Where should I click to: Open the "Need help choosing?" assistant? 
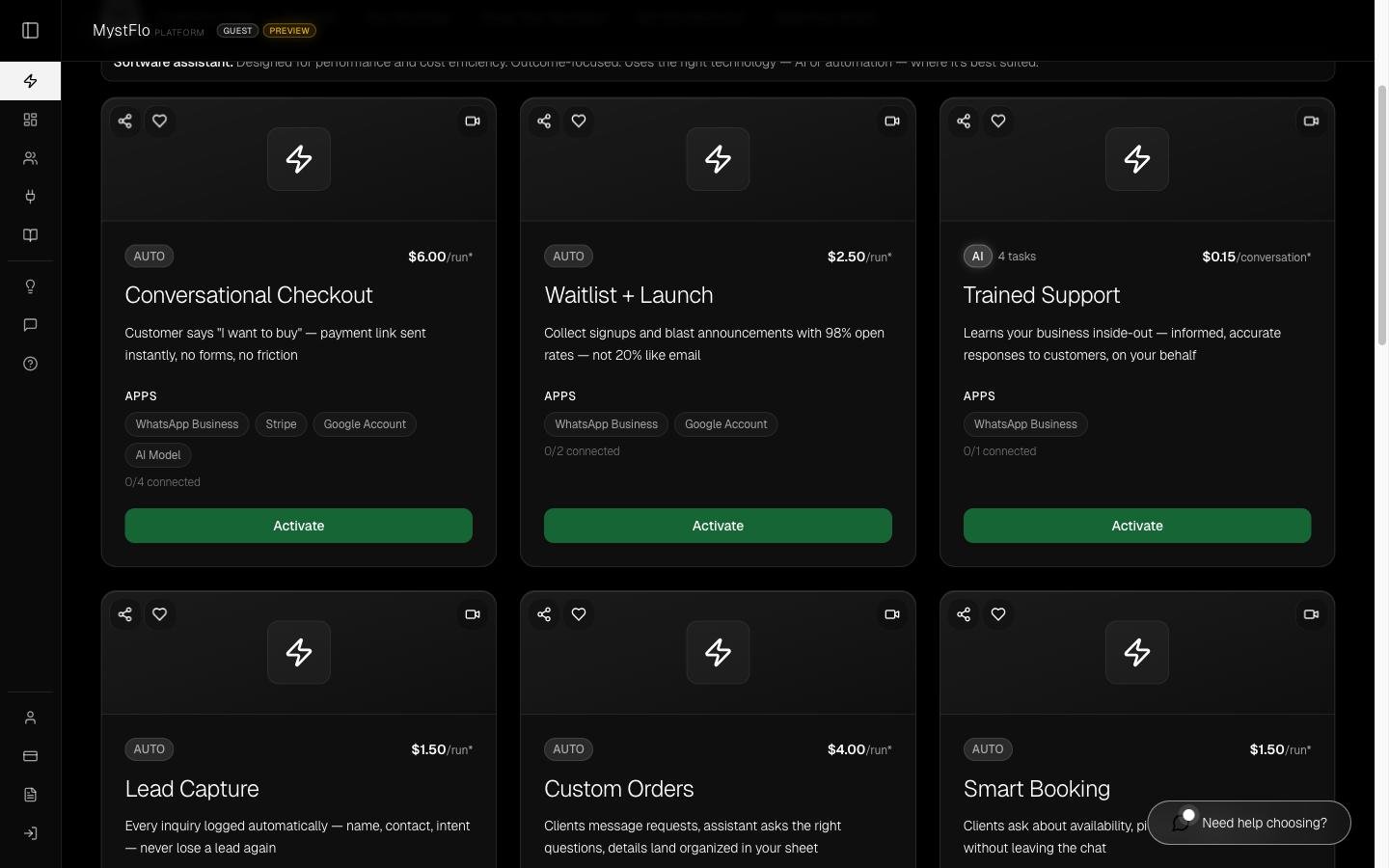coord(1249,823)
